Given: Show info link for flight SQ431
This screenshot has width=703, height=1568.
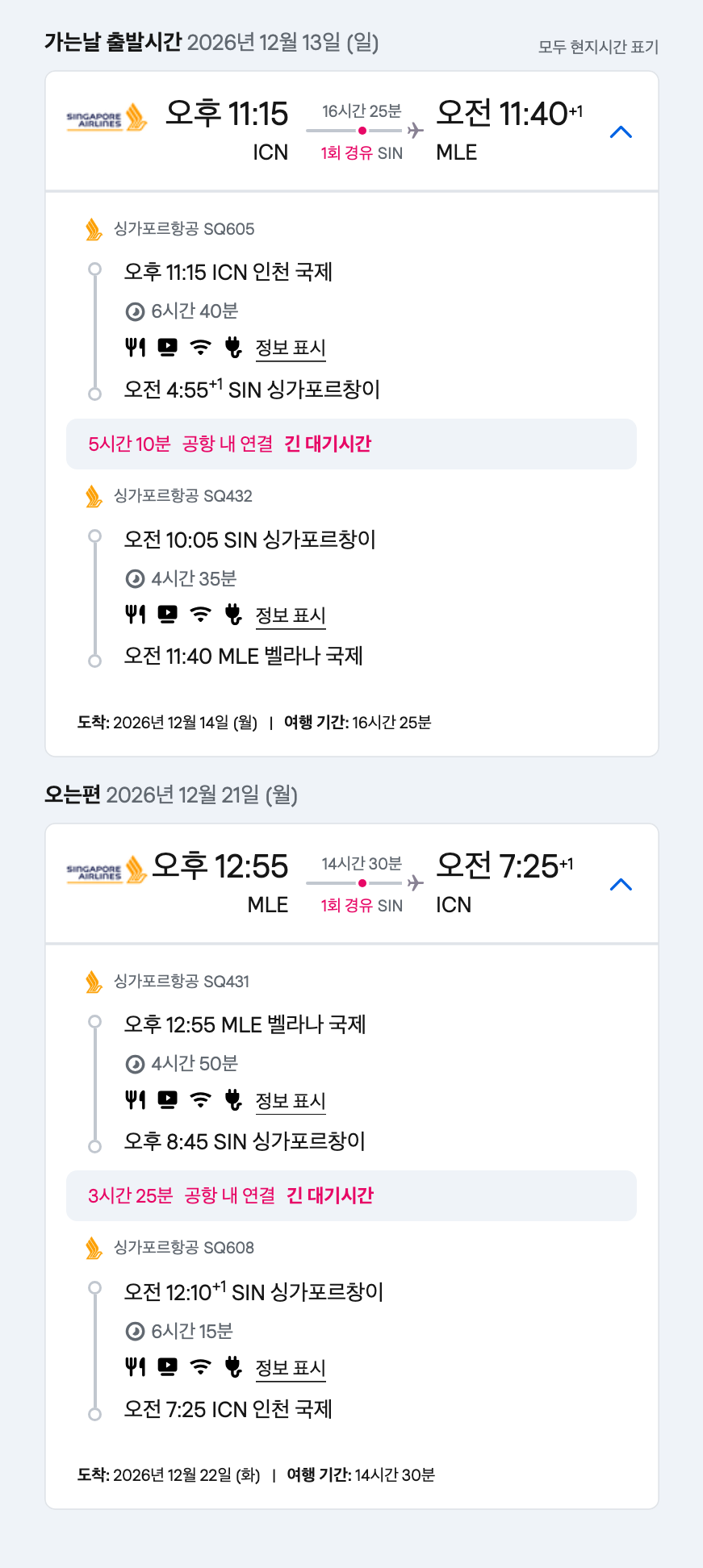Looking at the screenshot, I should pyautogui.click(x=291, y=1101).
